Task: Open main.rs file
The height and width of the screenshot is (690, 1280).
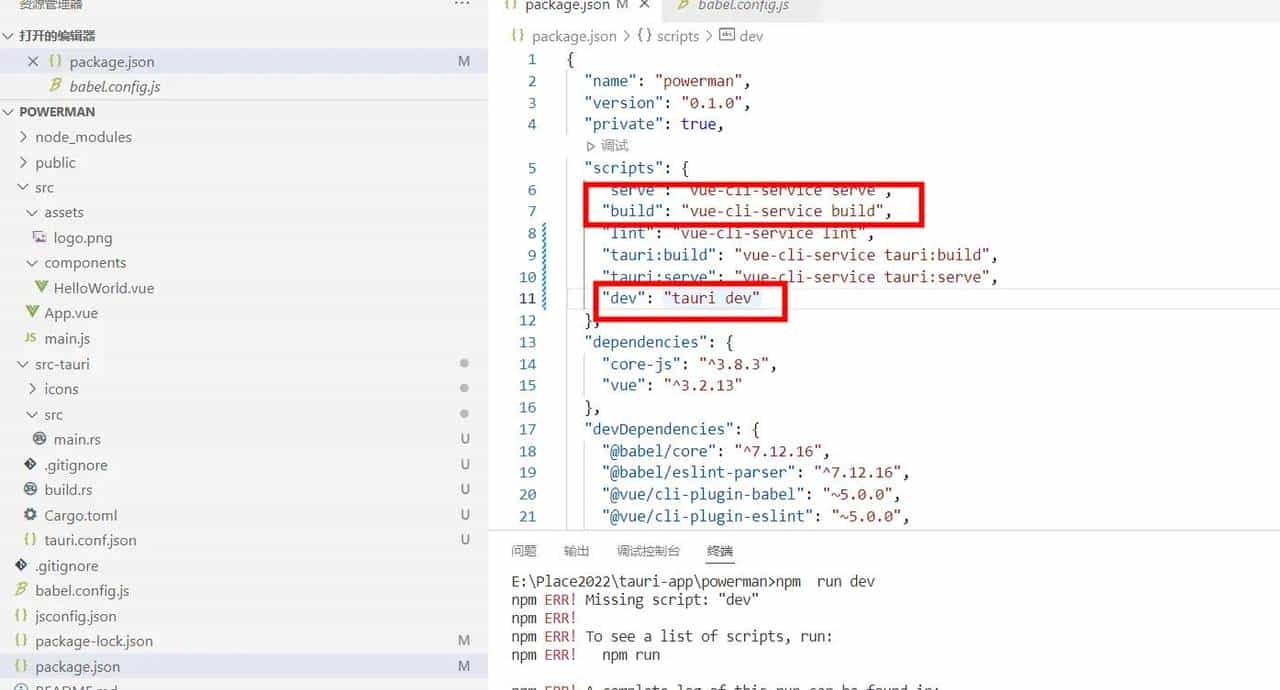Action: [x=77, y=439]
